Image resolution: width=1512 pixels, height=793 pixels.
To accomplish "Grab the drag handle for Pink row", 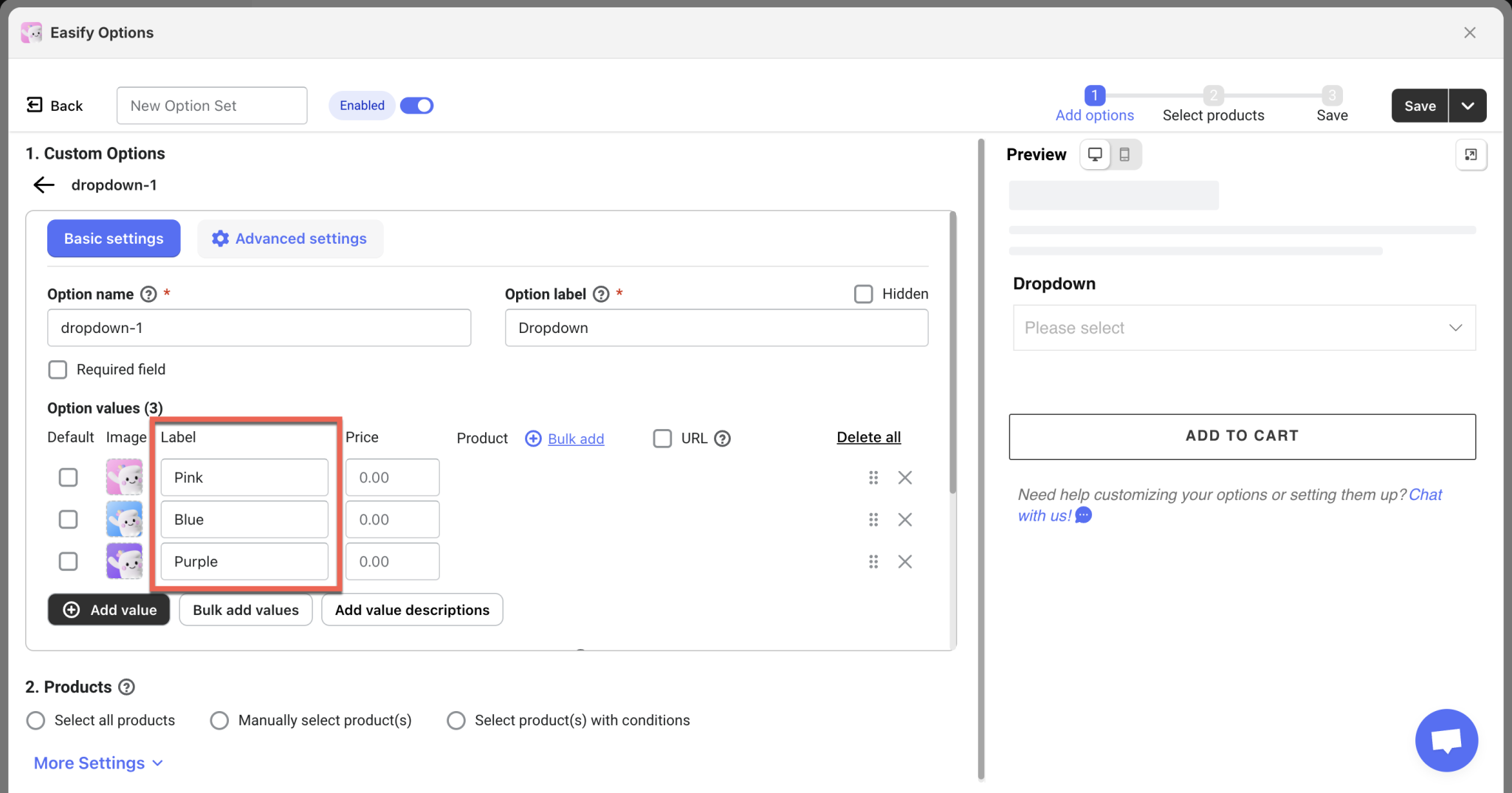I will click(873, 478).
